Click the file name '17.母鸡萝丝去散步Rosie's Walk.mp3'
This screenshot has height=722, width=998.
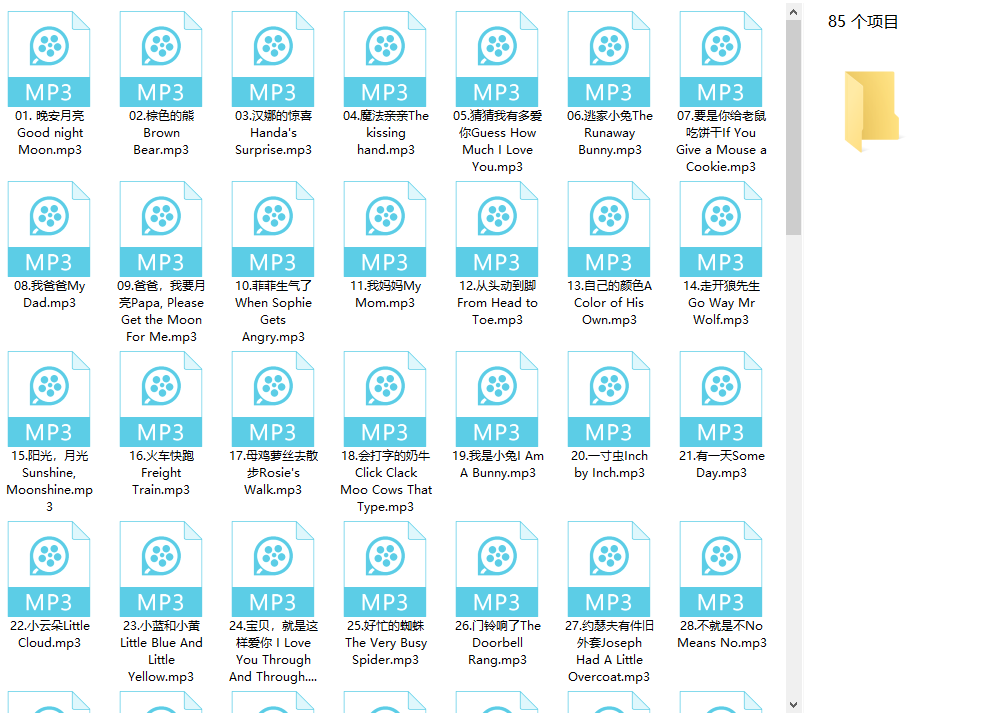[x=273, y=473]
